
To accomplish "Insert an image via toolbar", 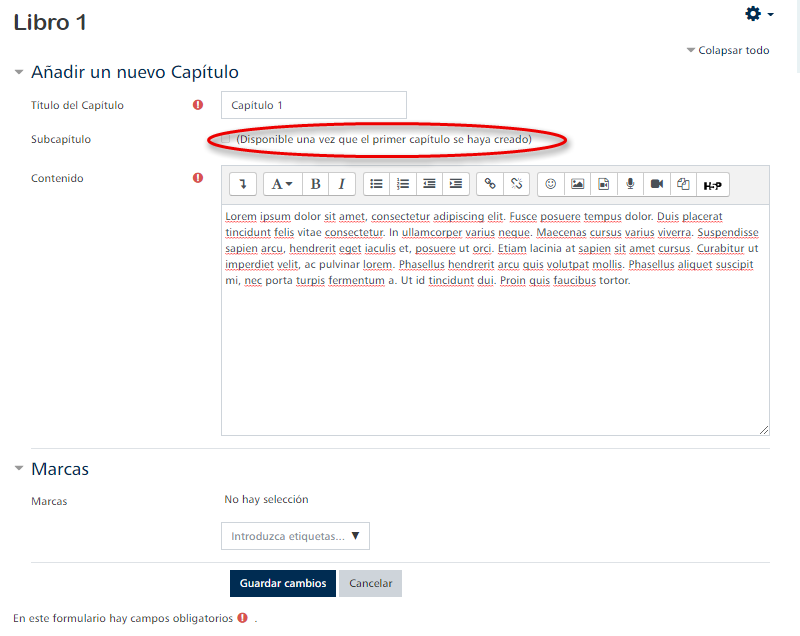I will (577, 184).
